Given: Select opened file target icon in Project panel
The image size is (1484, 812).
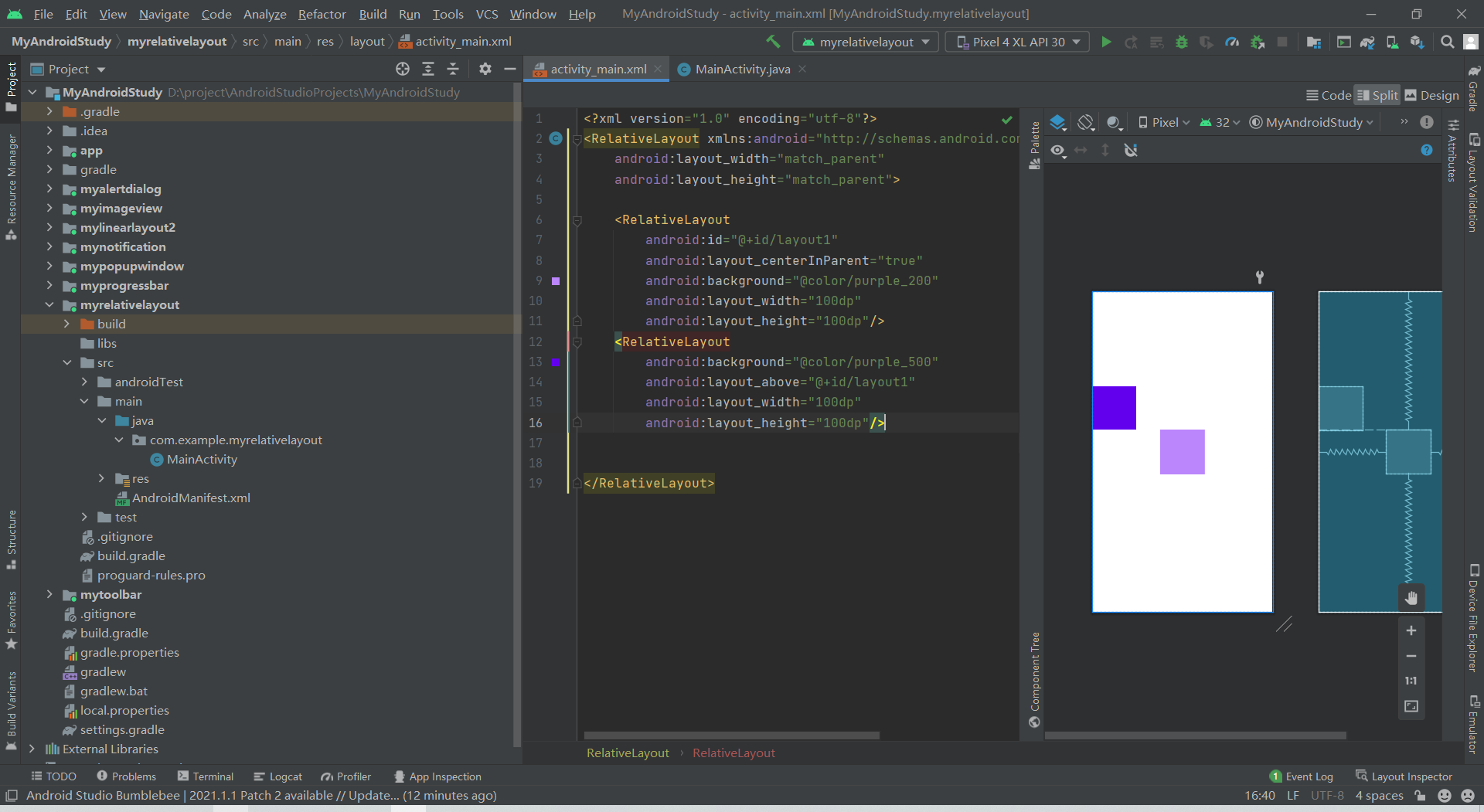Looking at the screenshot, I should [x=403, y=69].
